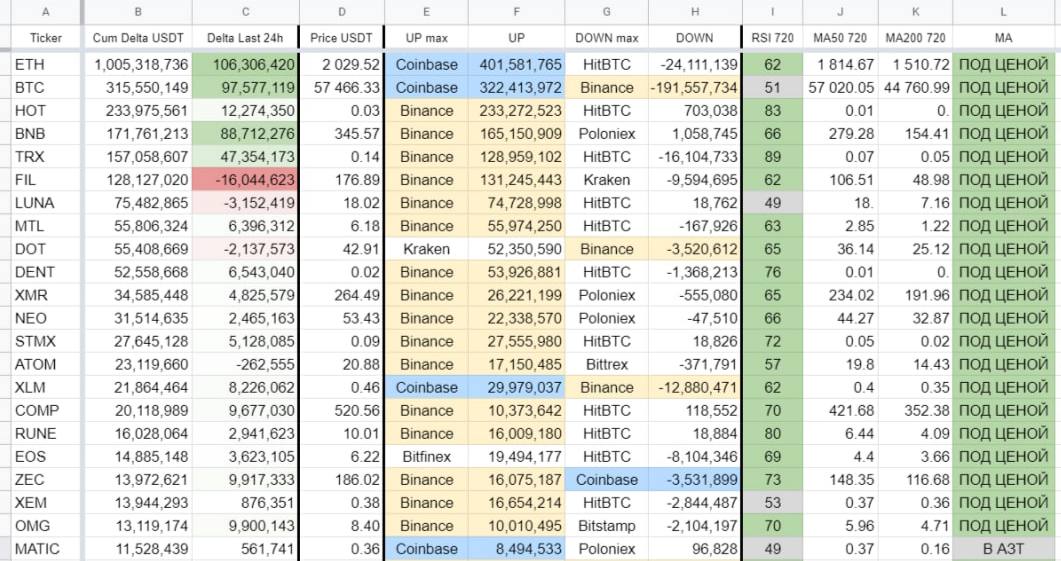Click RSI value 89 in TRX row
This screenshot has width=1061, height=561.
point(772,157)
